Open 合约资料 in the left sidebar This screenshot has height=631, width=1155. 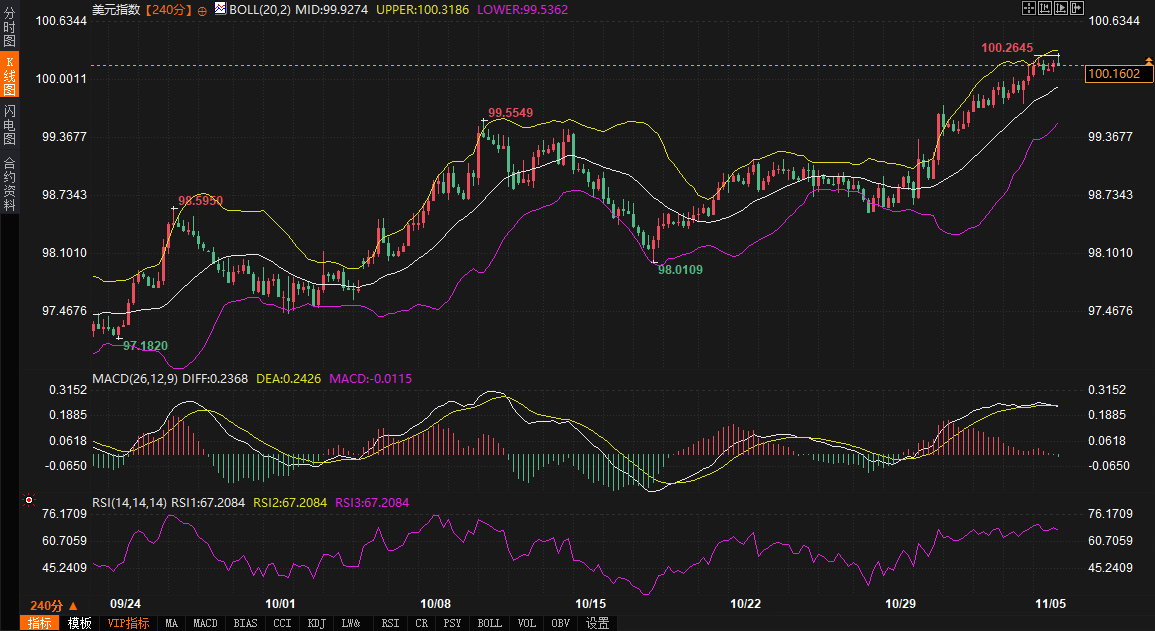(9, 184)
